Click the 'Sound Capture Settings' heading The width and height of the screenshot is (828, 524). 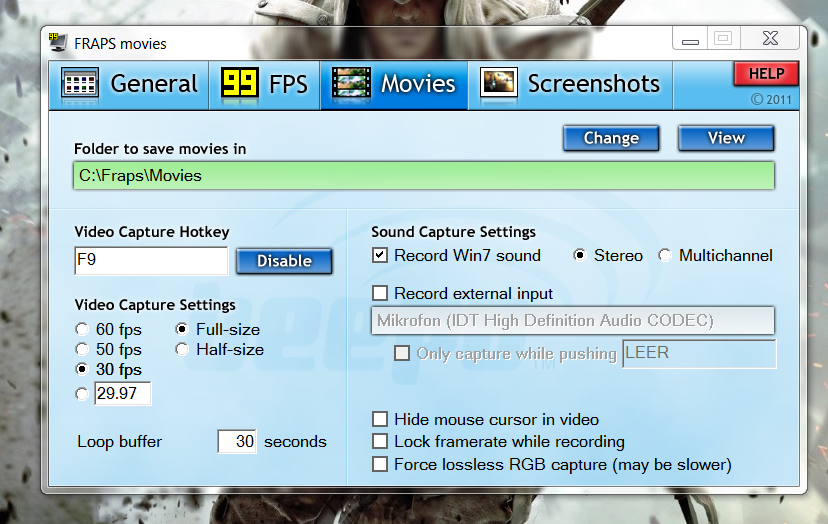(454, 232)
